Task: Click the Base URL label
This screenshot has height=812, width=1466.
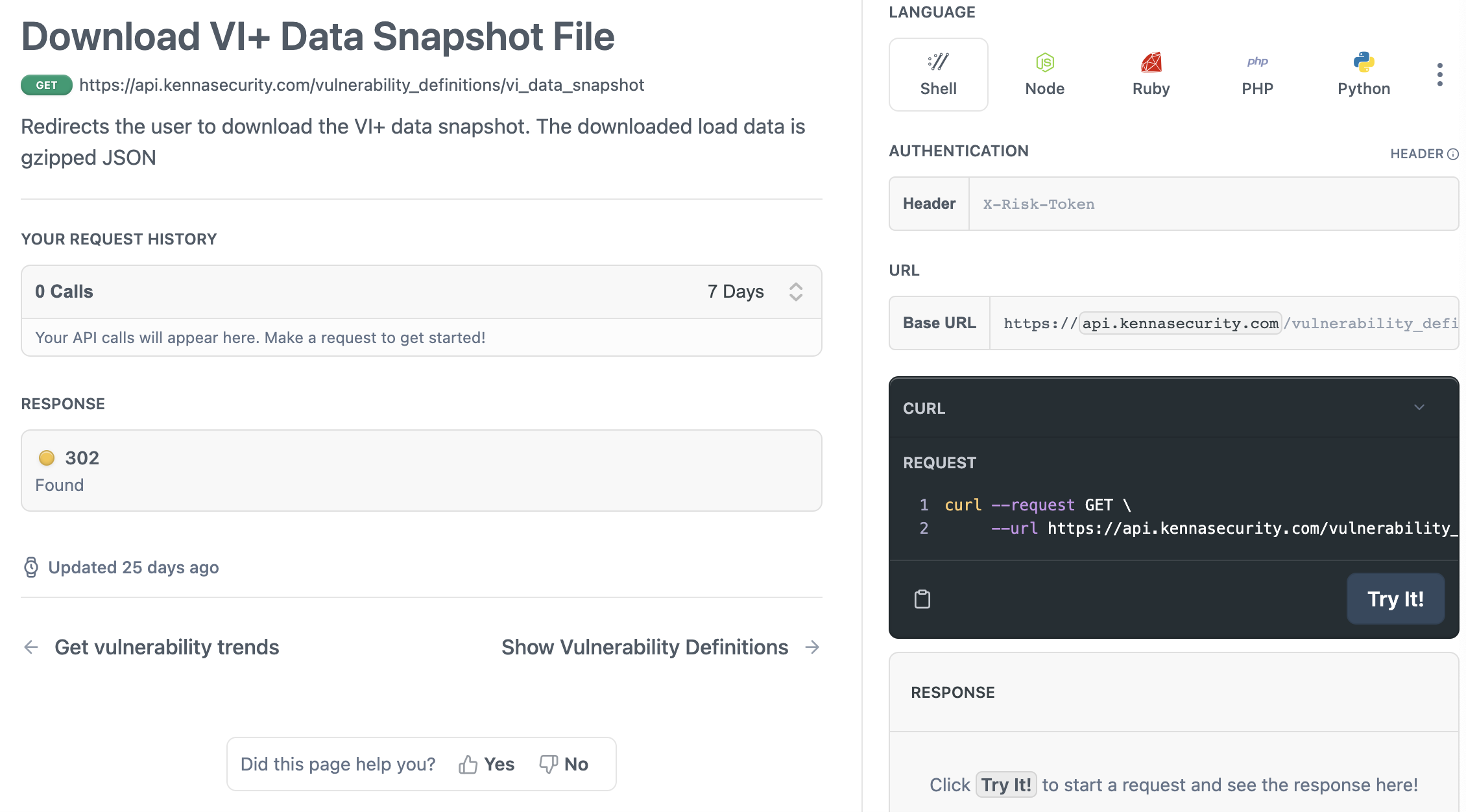Action: pyautogui.click(x=939, y=323)
